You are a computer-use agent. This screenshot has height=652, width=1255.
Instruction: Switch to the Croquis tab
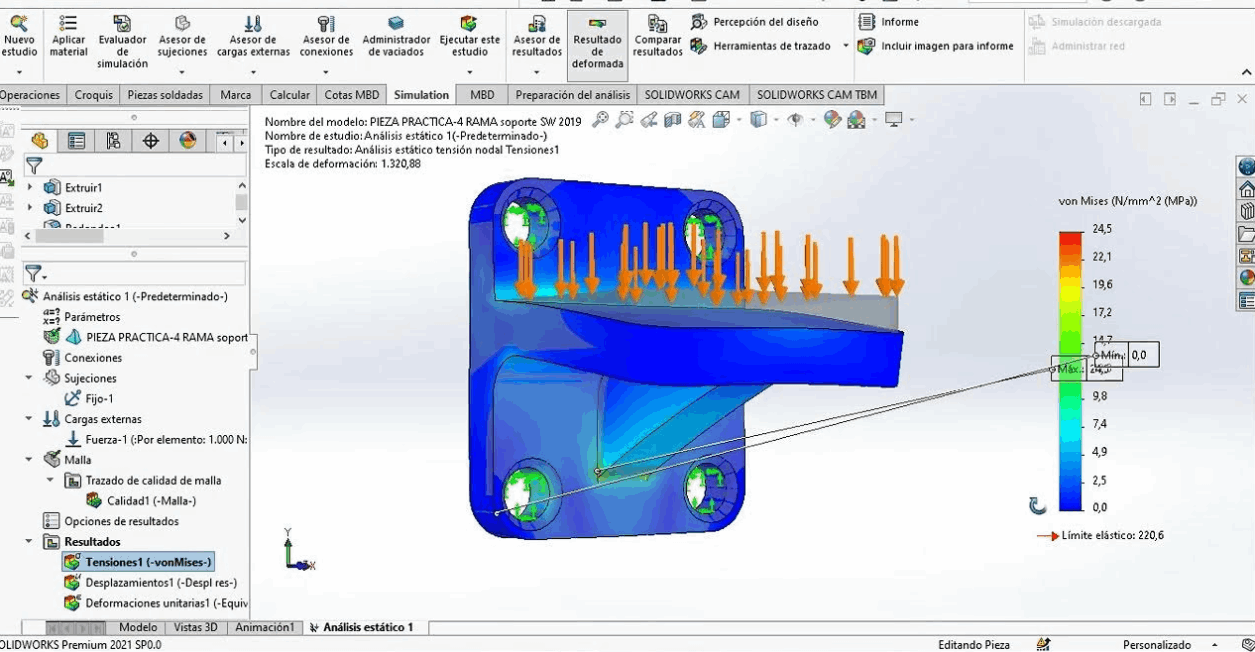tap(93, 95)
